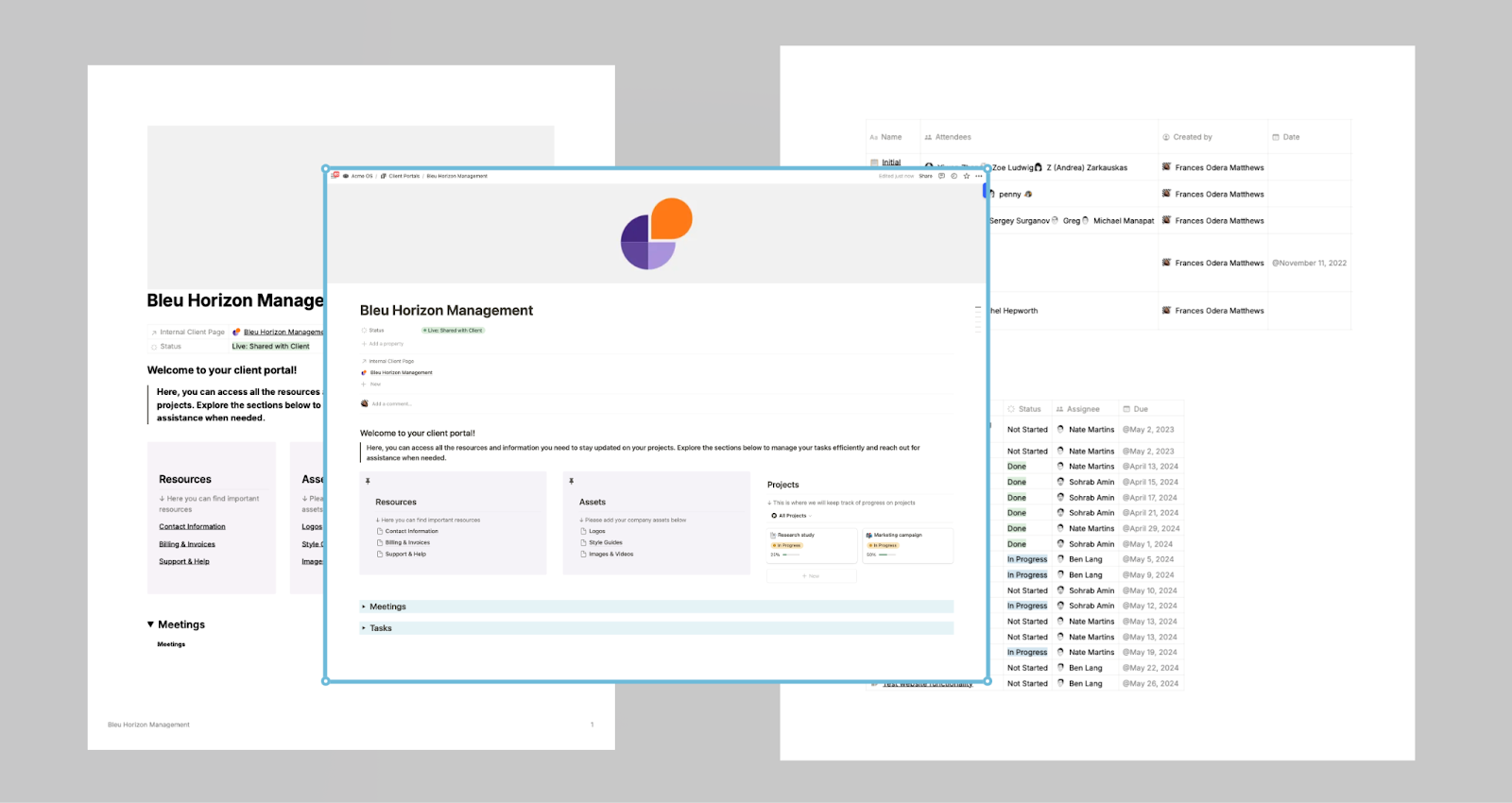Click the '@November 11, 2022' date cell
Screen dimensions: 1512x803
(x=1310, y=263)
